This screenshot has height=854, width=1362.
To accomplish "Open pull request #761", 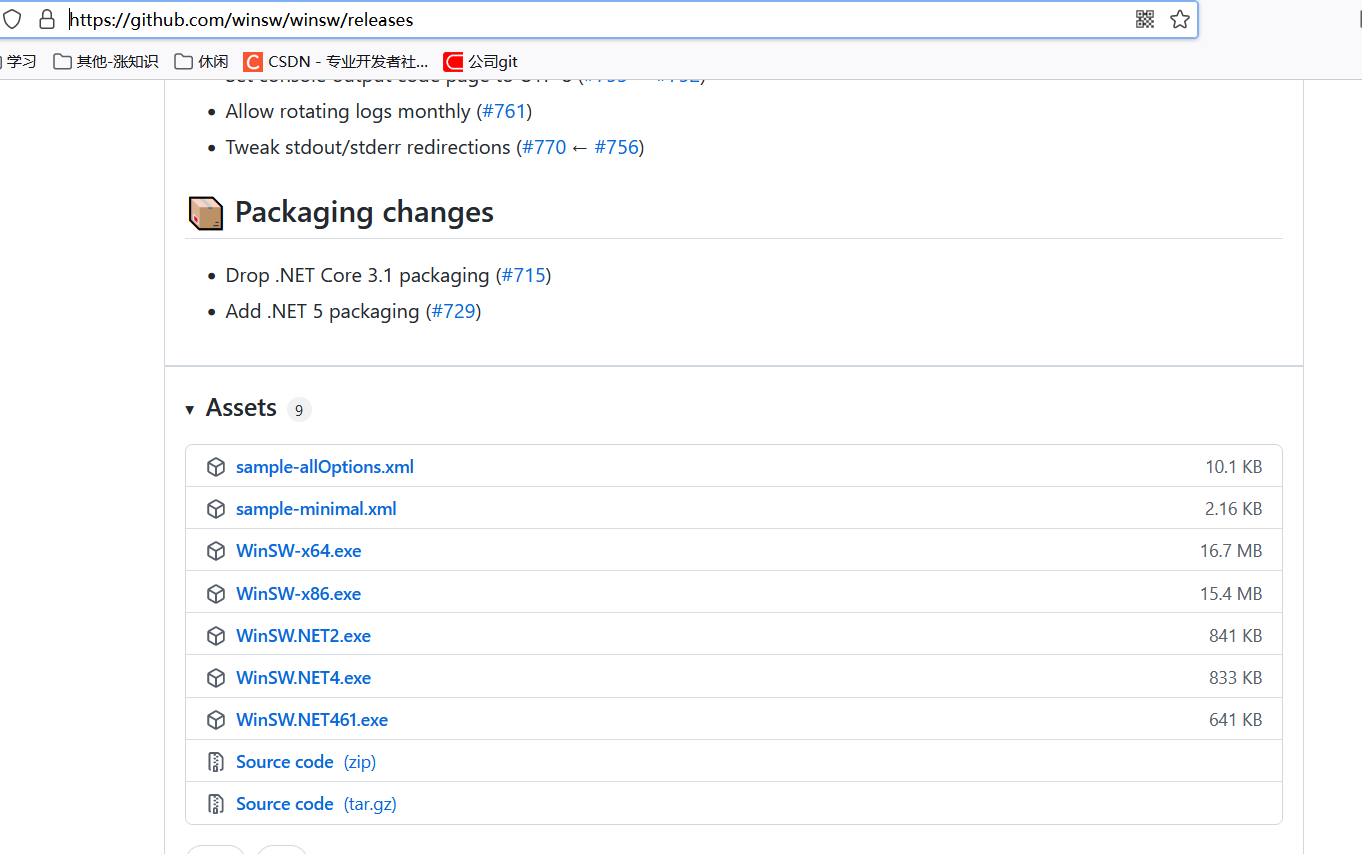I will (504, 111).
